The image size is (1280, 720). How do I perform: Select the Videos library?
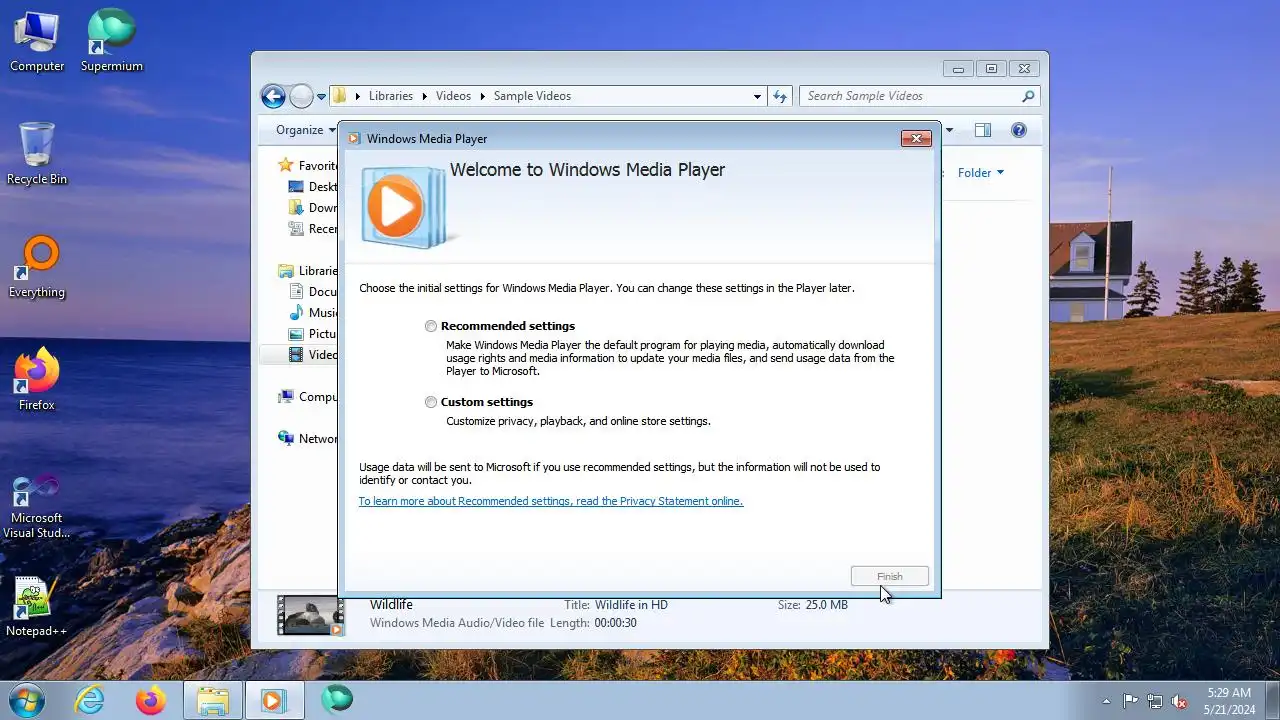[313, 355]
